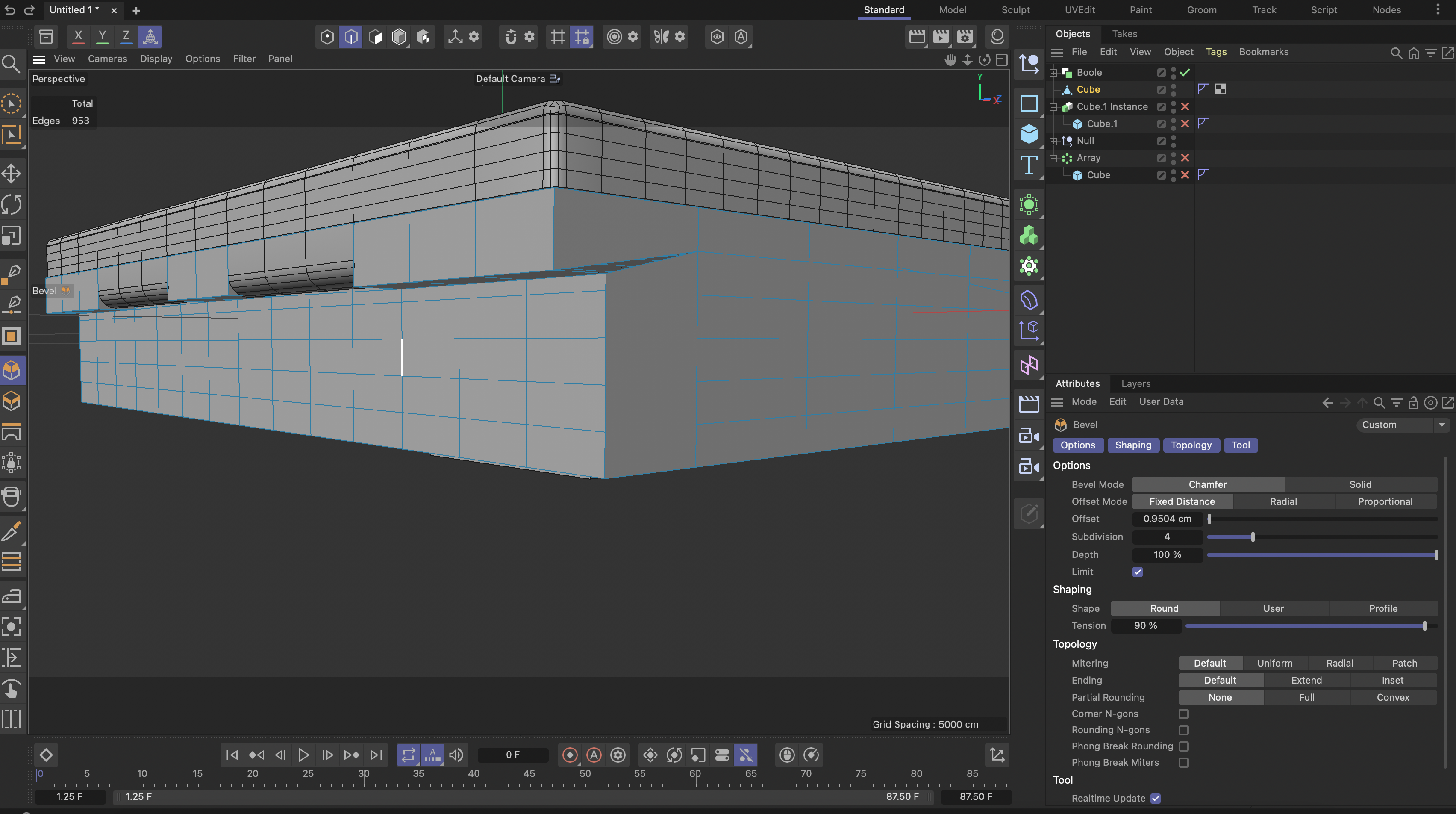Activate the Scale tool

11,236
